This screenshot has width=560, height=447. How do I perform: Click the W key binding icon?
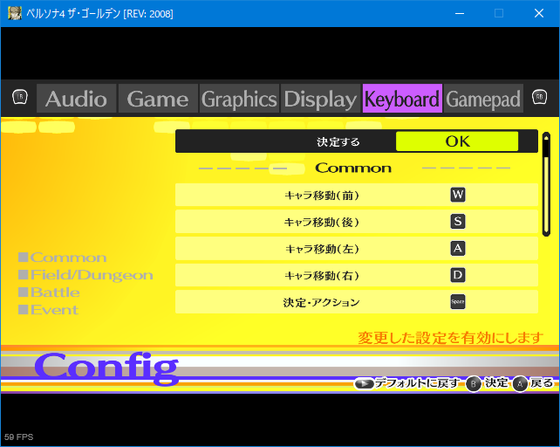pyautogui.click(x=458, y=195)
